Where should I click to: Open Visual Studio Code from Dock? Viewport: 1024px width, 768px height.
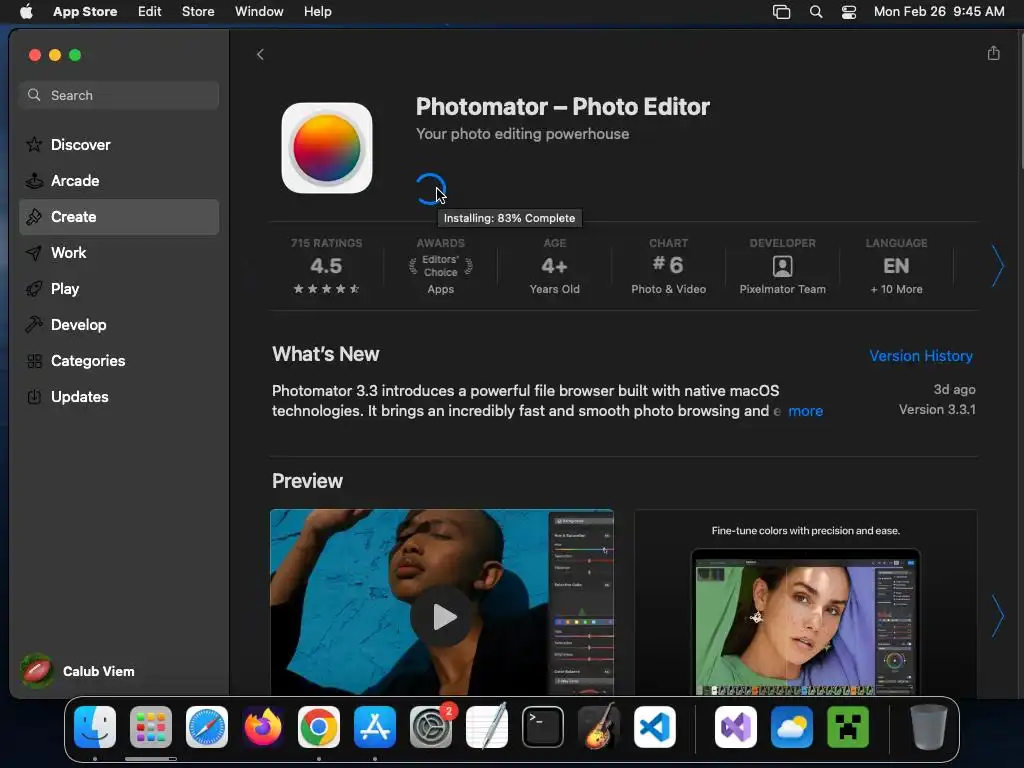click(655, 727)
